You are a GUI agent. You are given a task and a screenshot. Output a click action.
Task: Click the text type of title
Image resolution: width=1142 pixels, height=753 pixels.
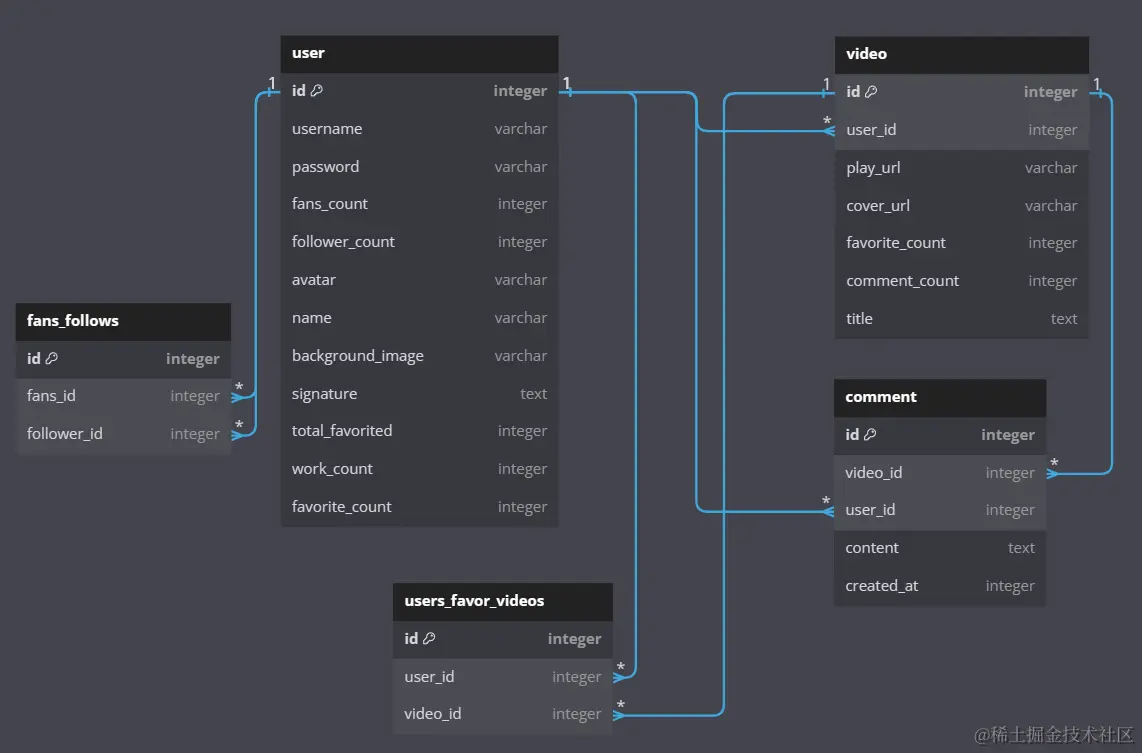click(x=1063, y=319)
